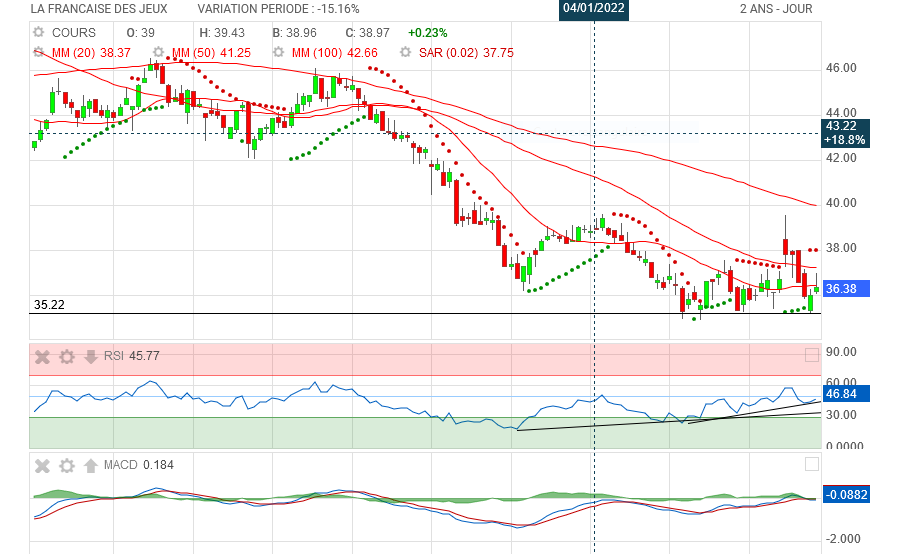Move the RSI panel down with arrow

coord(90,356)
